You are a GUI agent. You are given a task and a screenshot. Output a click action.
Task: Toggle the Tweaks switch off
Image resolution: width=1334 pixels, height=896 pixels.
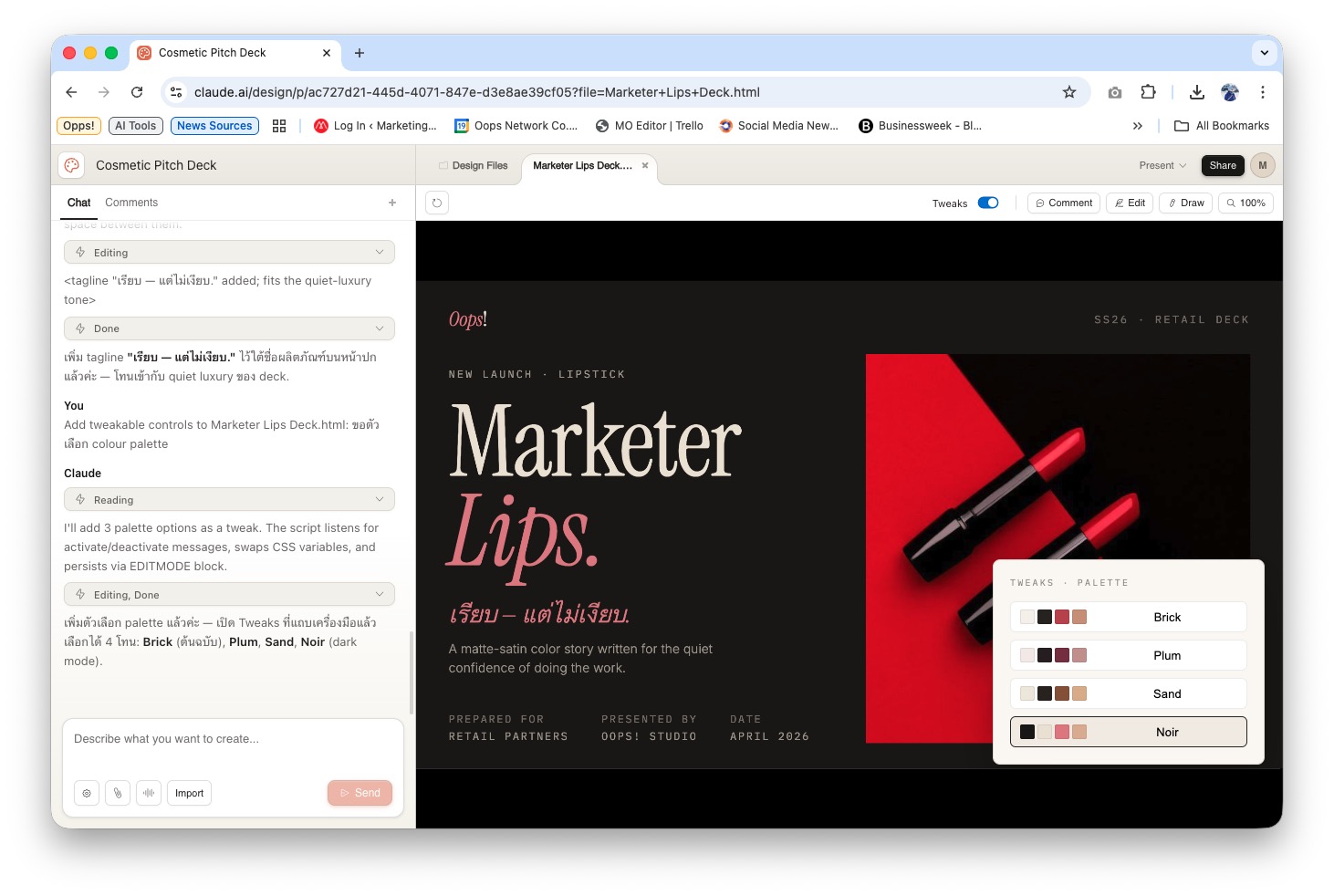pyautogui.click(x=988, y=203)
